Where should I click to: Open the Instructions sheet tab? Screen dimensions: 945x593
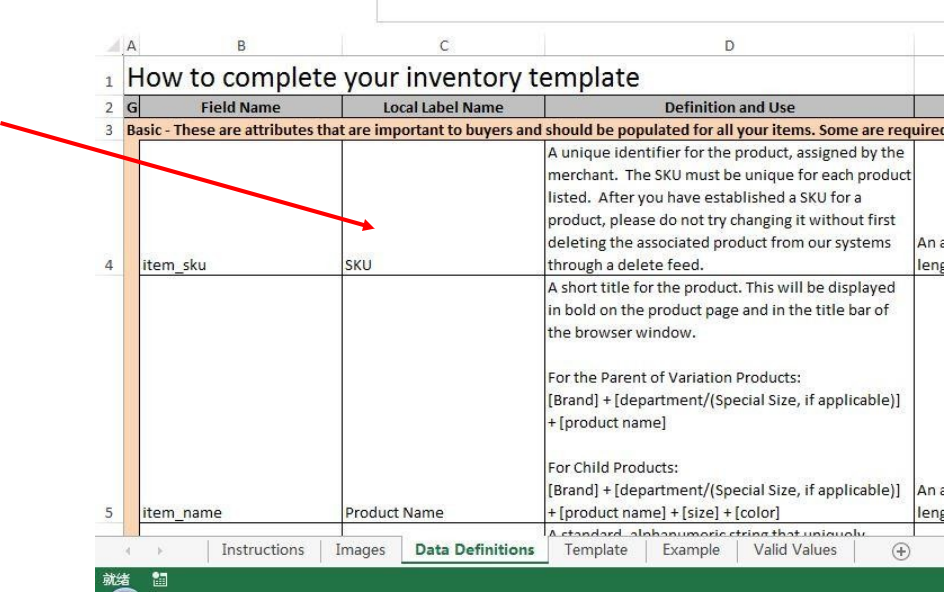[x=262, y=550]
